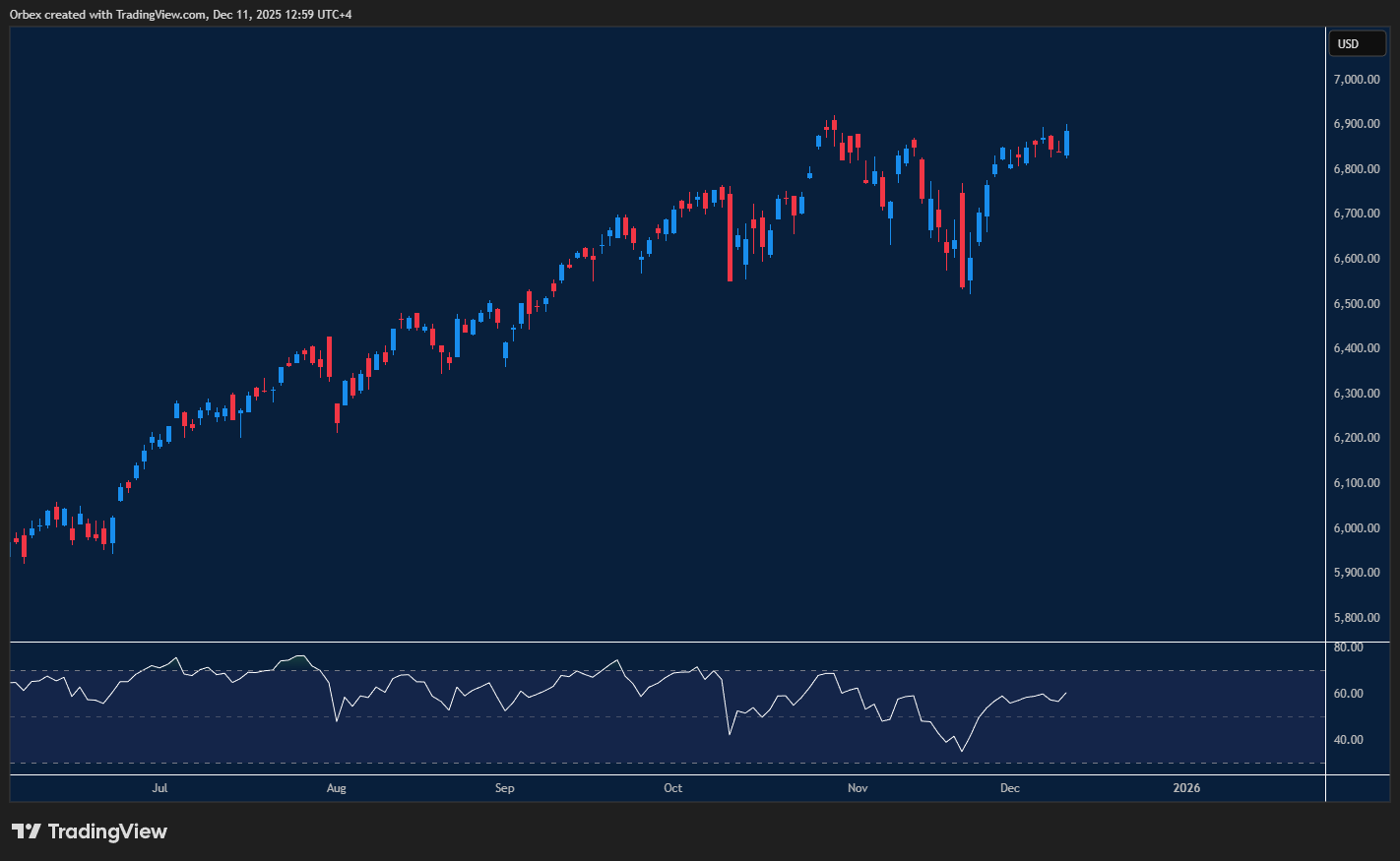The width and height of the screenshot is (1400, 861).
Task: Select the Jul label on the time axis
Action: click(159, 788)
